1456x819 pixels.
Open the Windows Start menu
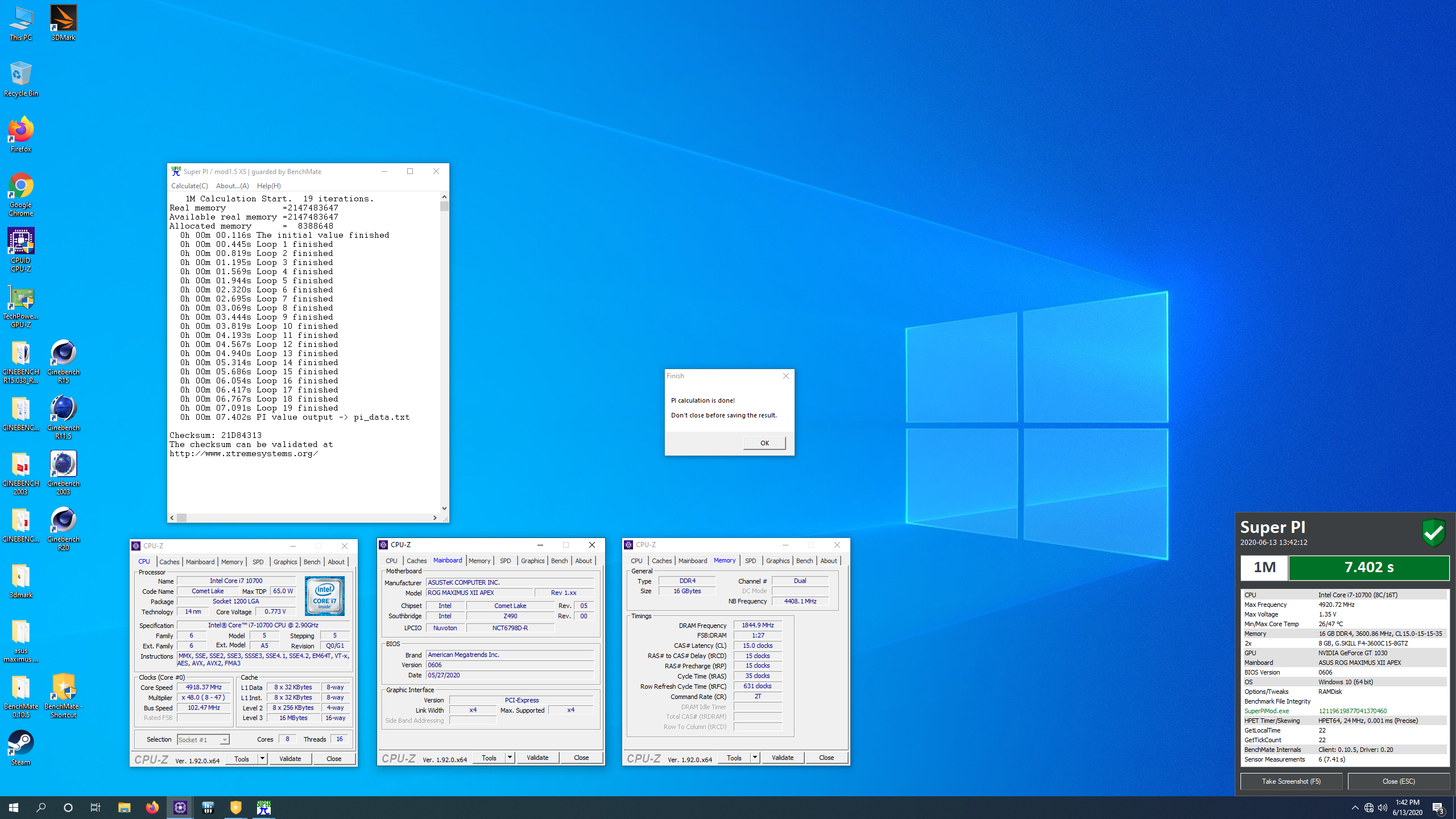[x=14, y=808]
